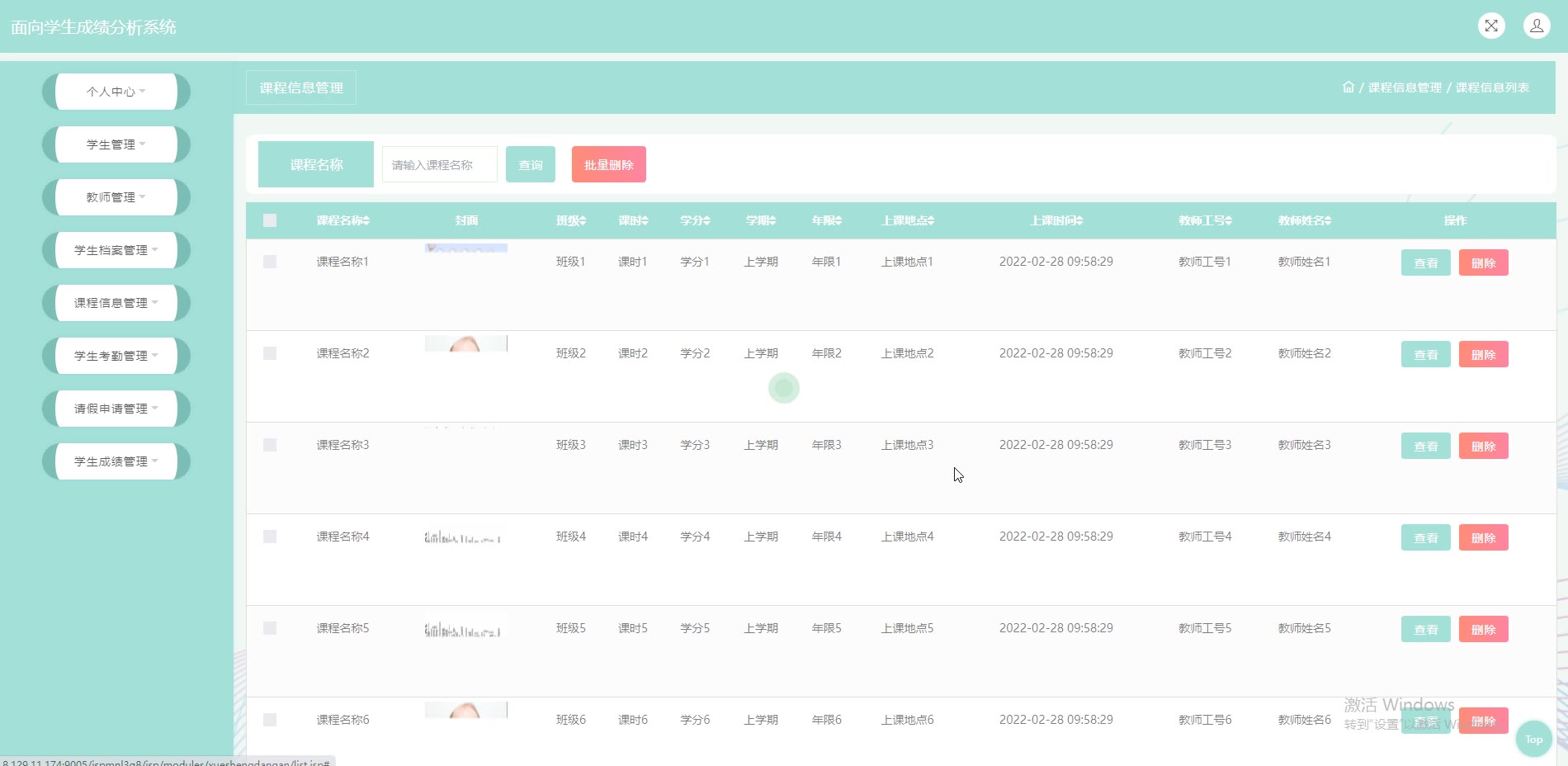Check the box for 课程名称4 row
The width and height of the screenshot is (1568, 766).
(x=270, y=537)
